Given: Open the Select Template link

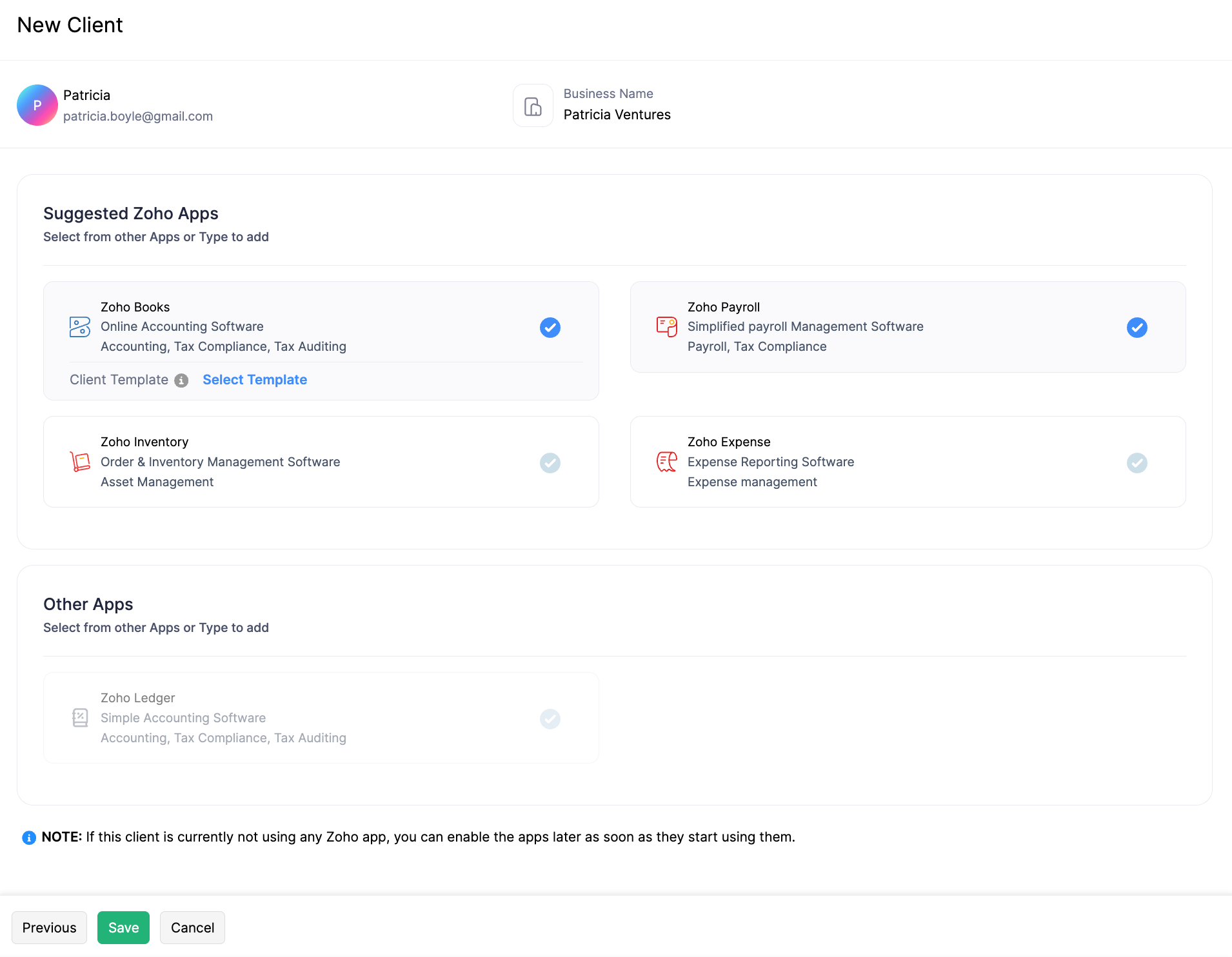Looking at the screenshot, I should [255, 380].
